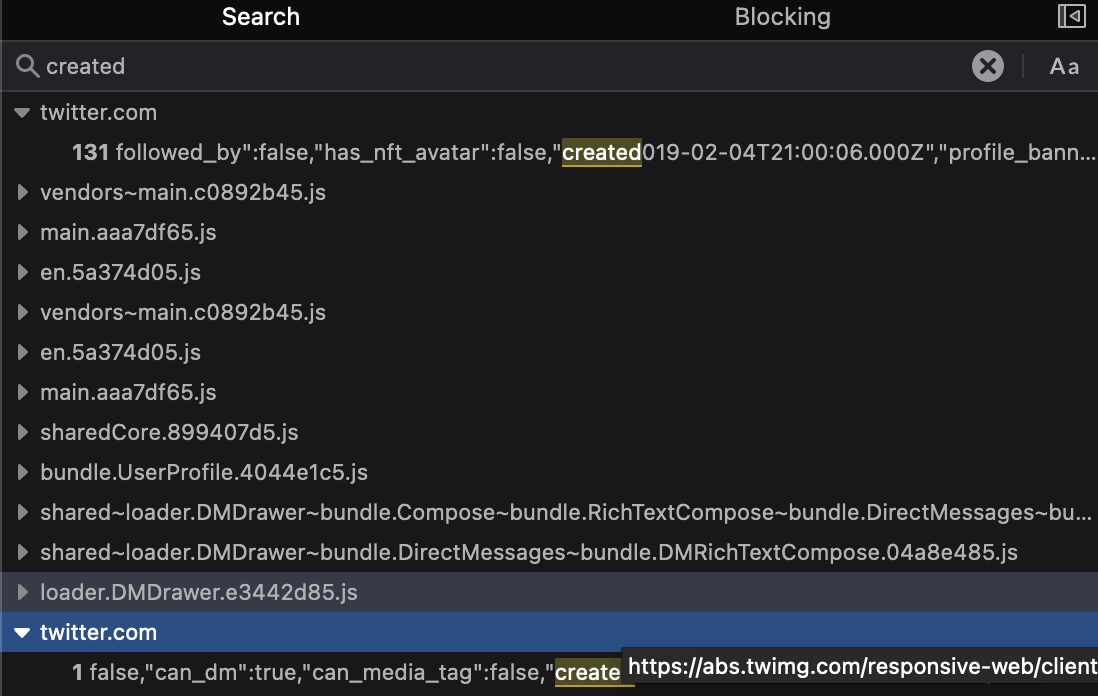Image resolution: width=1098 pixels, height=696 pixels.
Task: Select first twitter.com result row text
Action: point(98,113)
